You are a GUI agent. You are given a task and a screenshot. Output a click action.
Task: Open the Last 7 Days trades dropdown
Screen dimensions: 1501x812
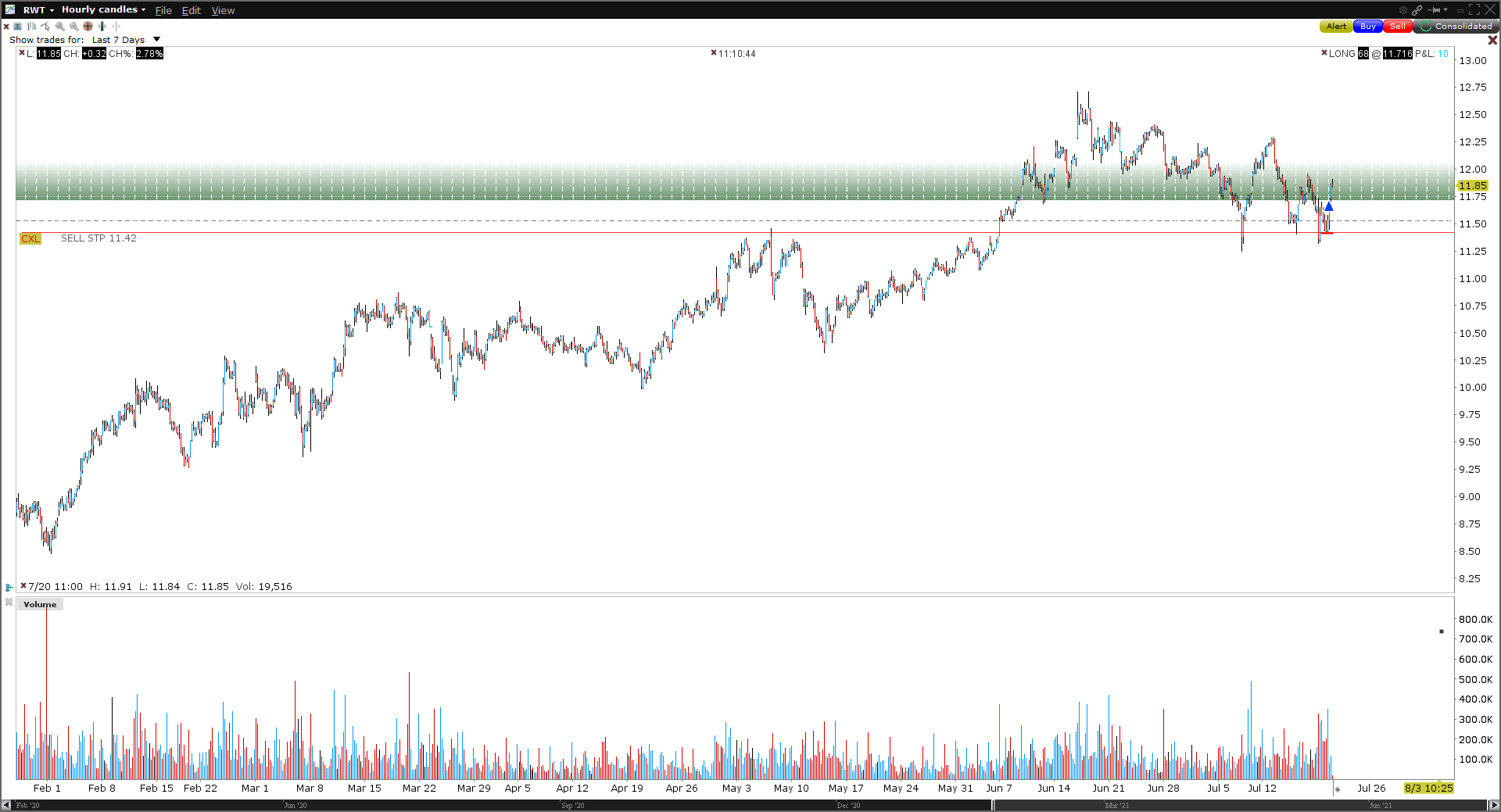(x=125, y=40)
